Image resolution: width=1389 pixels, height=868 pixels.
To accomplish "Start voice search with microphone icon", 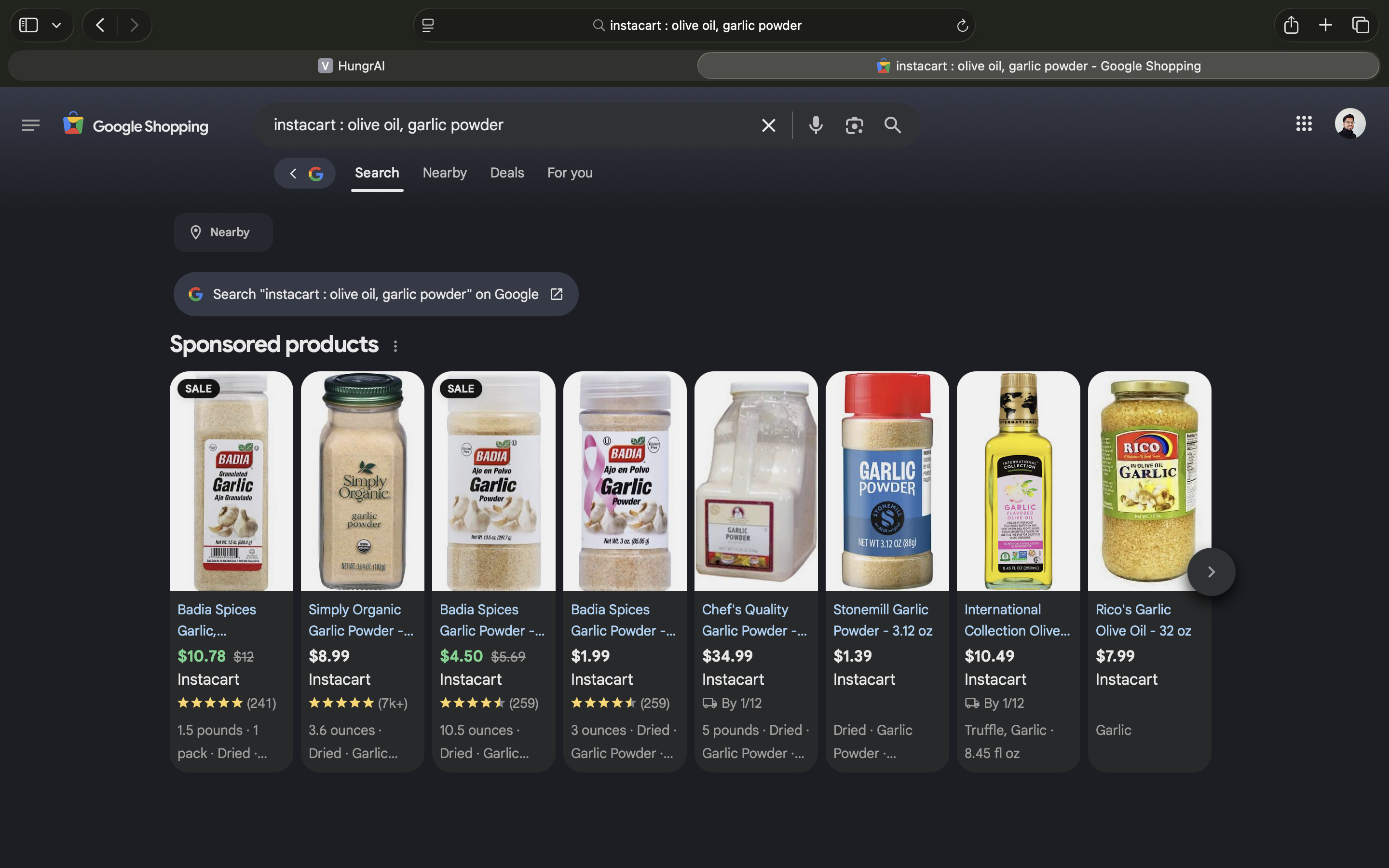I will point(816,125).
